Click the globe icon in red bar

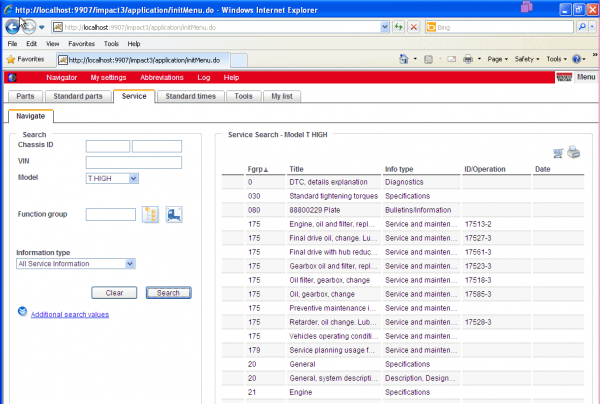coord(12,78)
